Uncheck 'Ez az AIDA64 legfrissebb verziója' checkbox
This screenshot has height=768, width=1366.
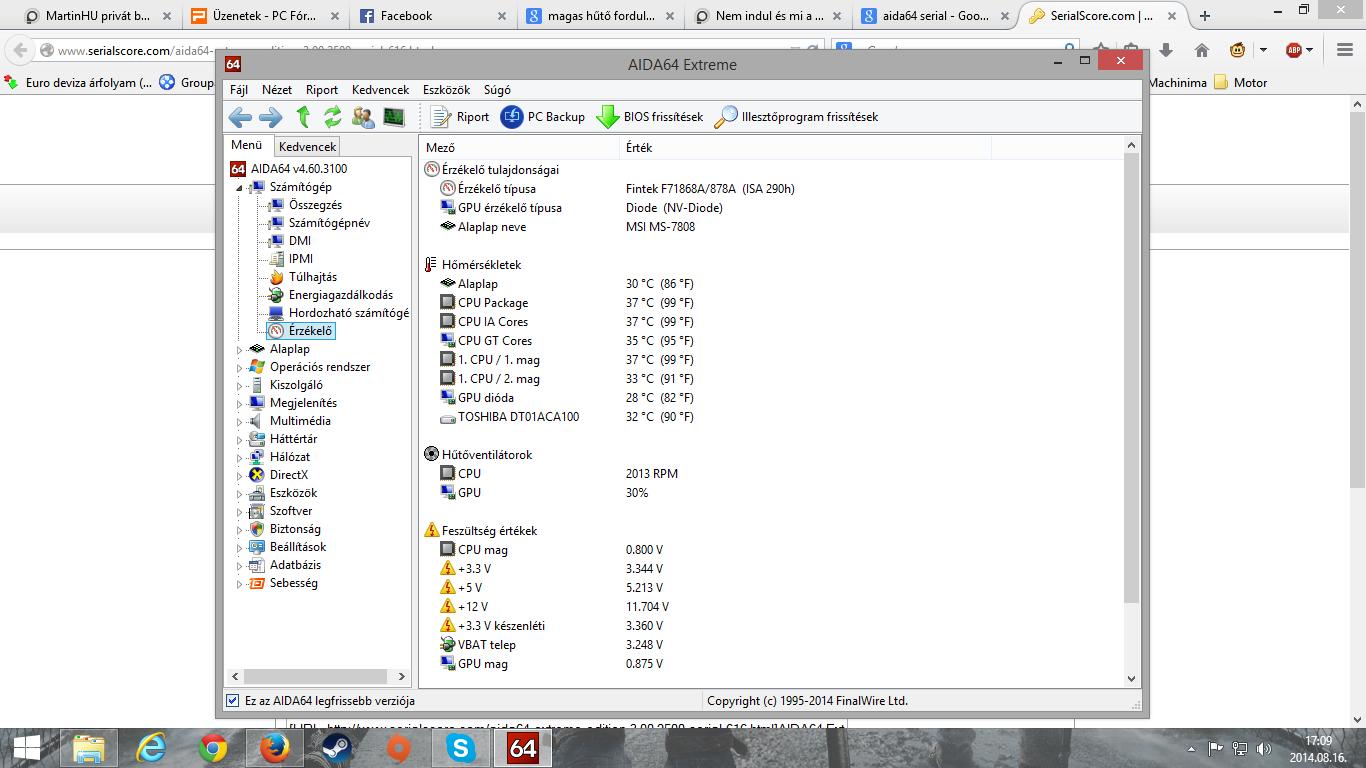point(233,701)
